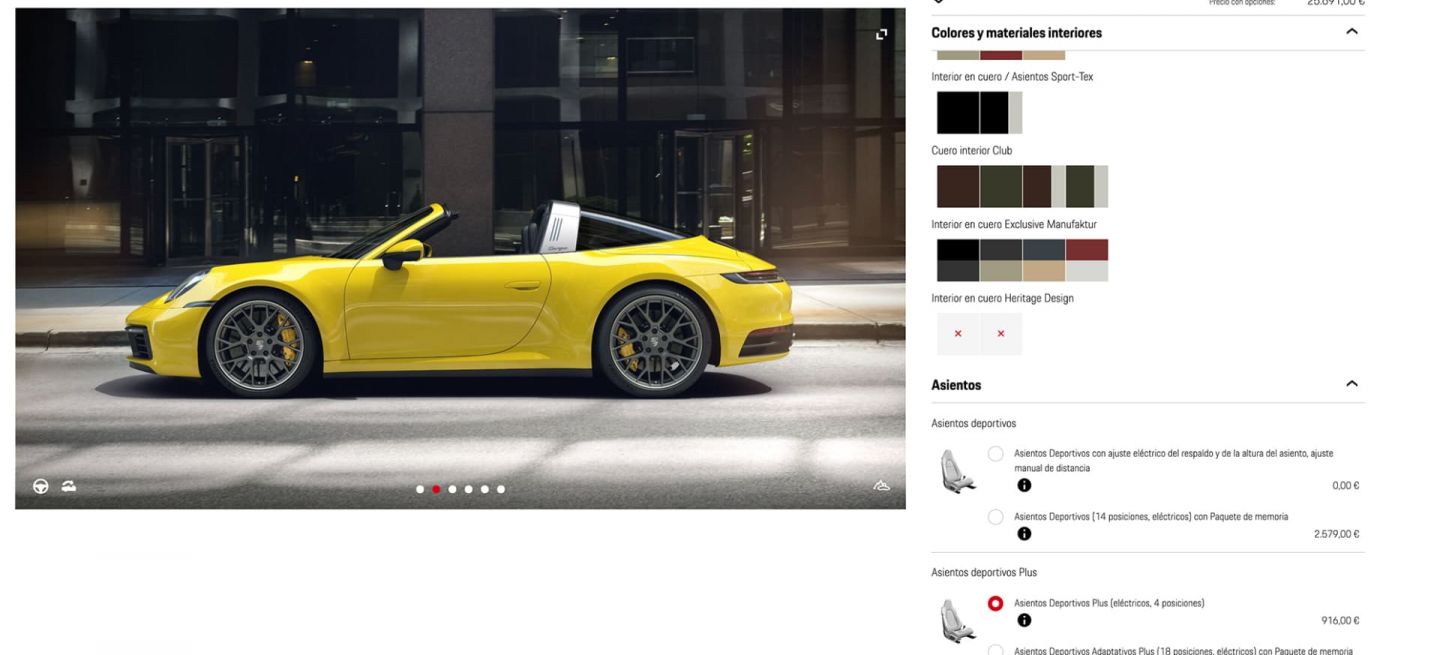
Task: Open the 3D car view icon at image bottom right
Action: click(x=881, y=487)
